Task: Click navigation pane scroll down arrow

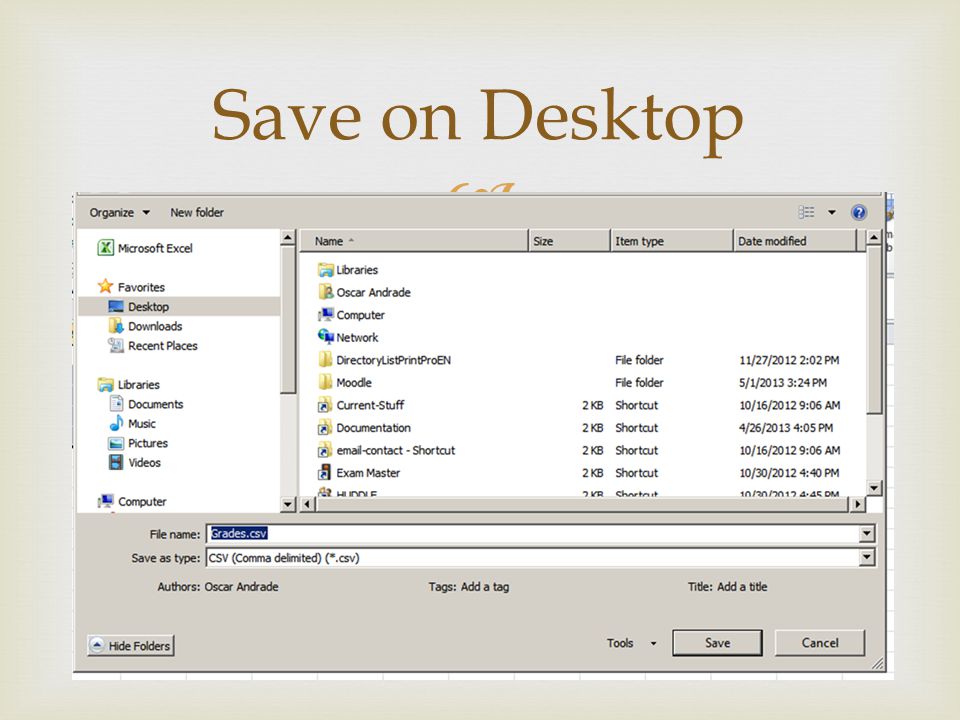Action: click(x=288, y=504)
